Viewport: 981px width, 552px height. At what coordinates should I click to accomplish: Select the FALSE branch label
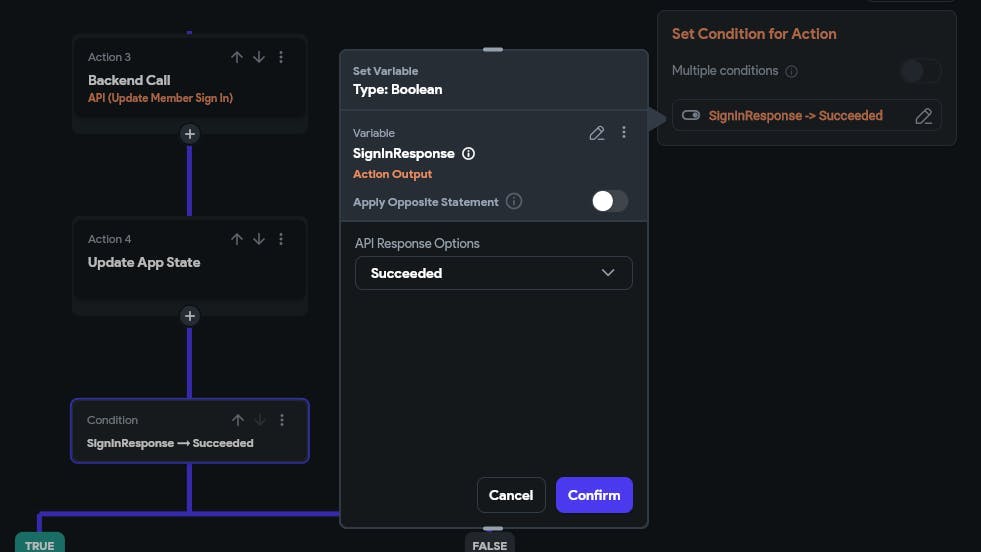click(490, 543)
